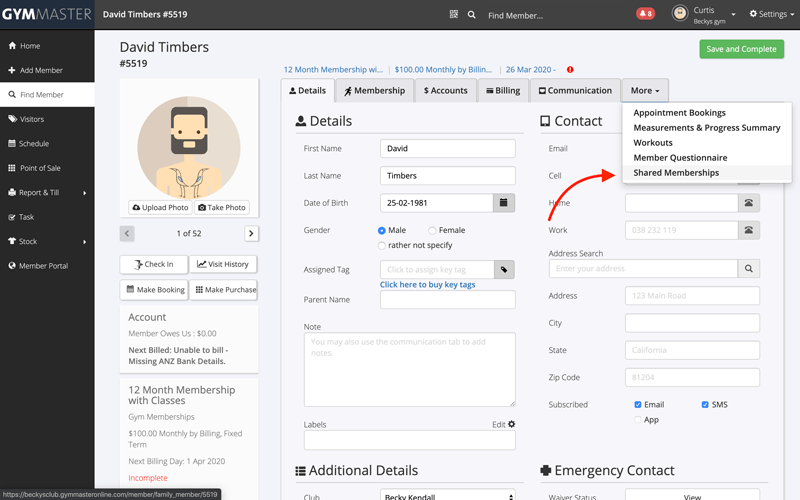800x500 pixels.
Task: Click the Save and Complete button
Action: (x=741, y=49)
